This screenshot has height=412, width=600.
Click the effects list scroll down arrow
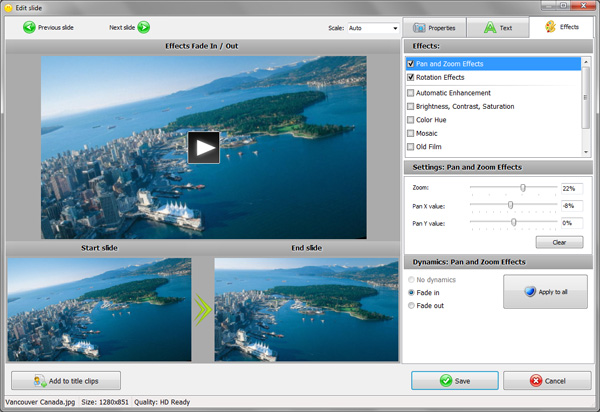[586, 152]
